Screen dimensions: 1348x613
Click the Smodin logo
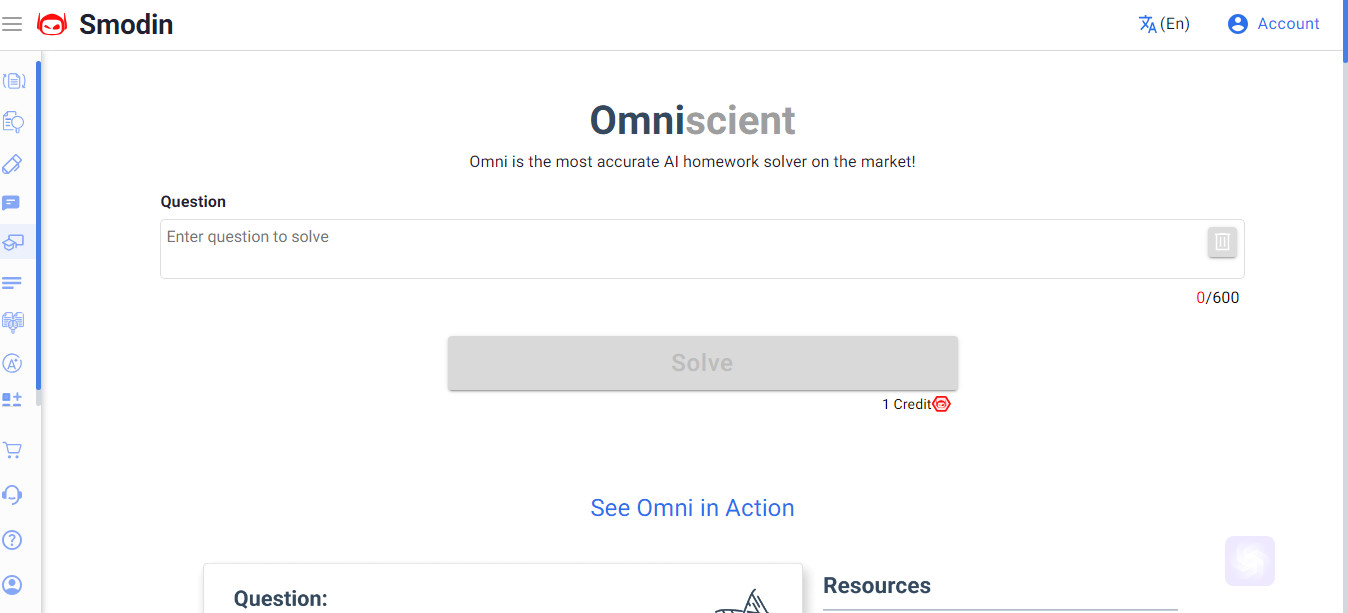coord(105,24)
